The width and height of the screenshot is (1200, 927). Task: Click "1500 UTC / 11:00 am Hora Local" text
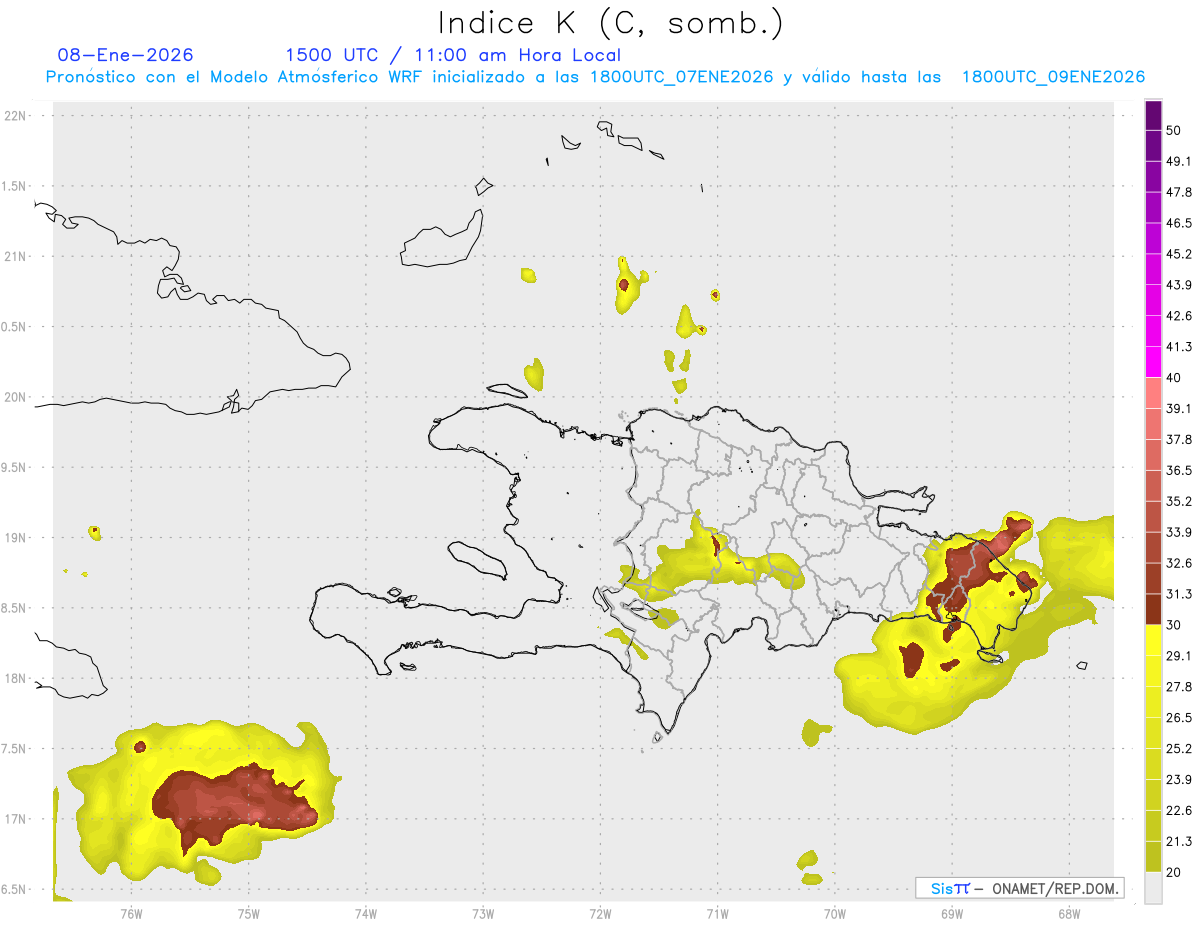(x=453, y=55)
